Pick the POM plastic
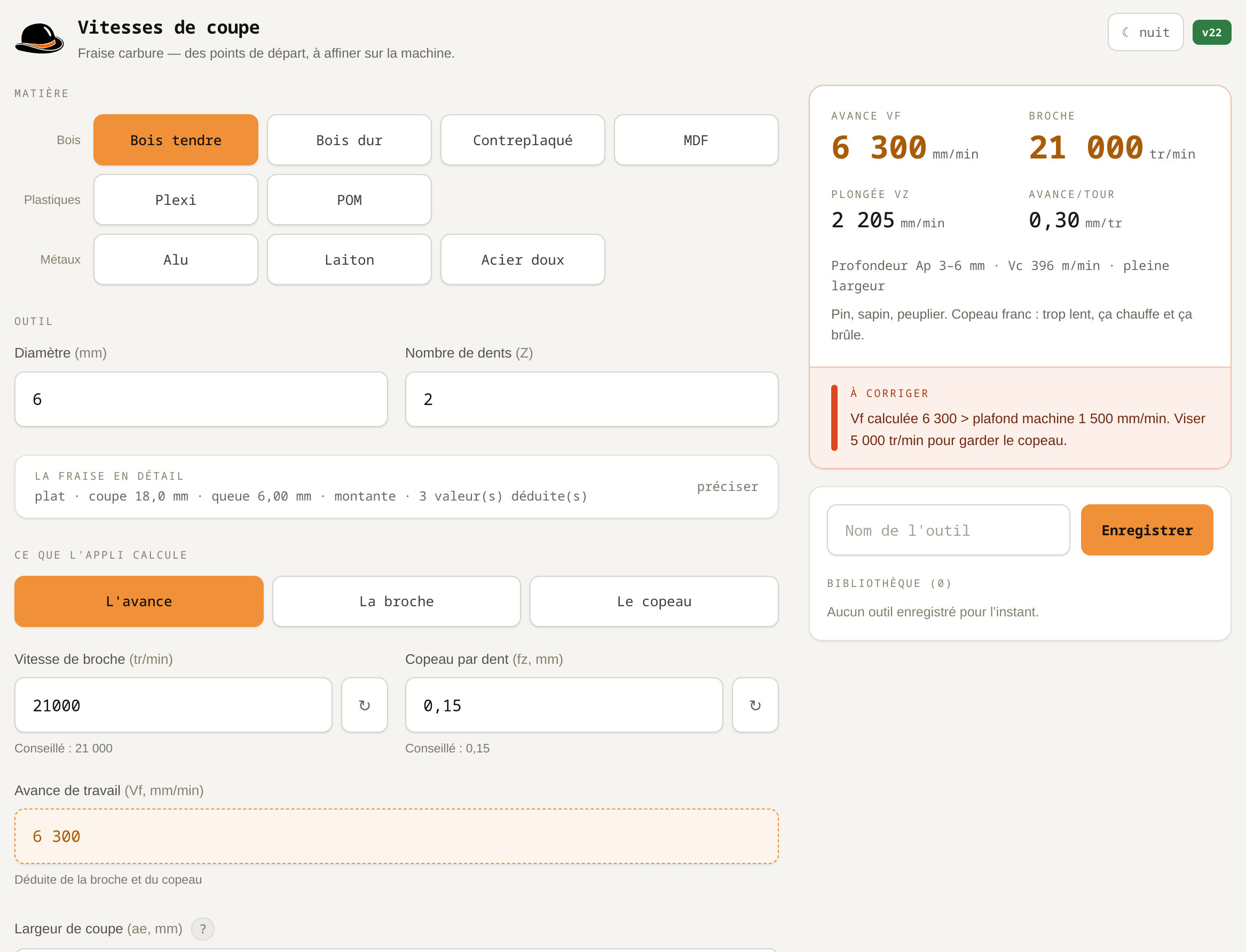Image resolution: width=1246 pixels, height=952 pixels. coord(349,200)
